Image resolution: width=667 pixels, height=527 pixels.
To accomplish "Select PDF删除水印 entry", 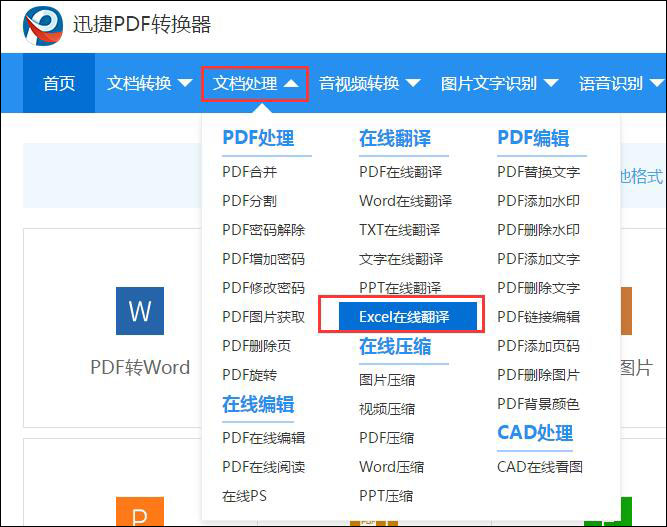I will [539, 230].
